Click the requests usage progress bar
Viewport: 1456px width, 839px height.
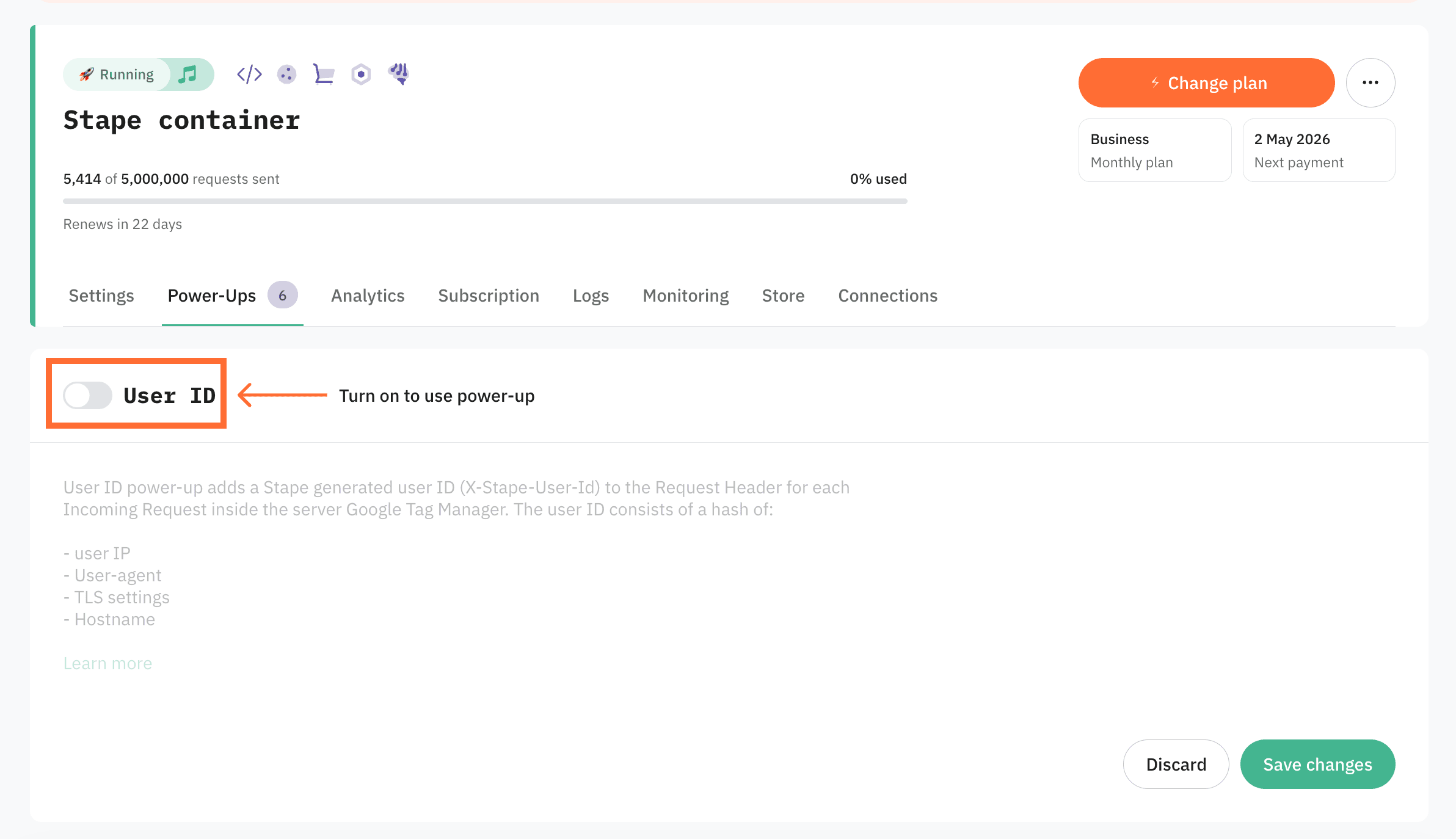485,201
